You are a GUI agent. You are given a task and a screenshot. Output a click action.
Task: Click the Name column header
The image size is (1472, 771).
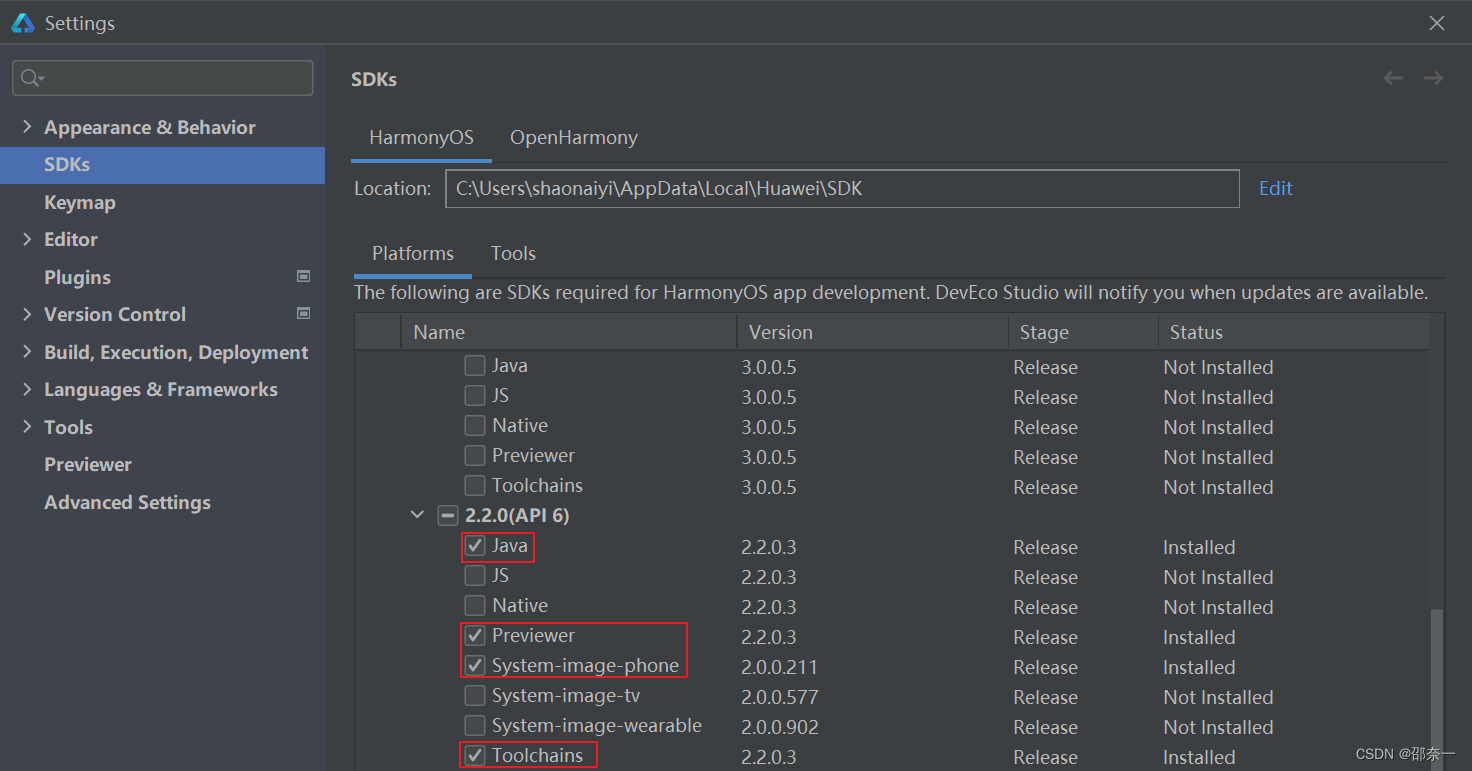point(569,332)
